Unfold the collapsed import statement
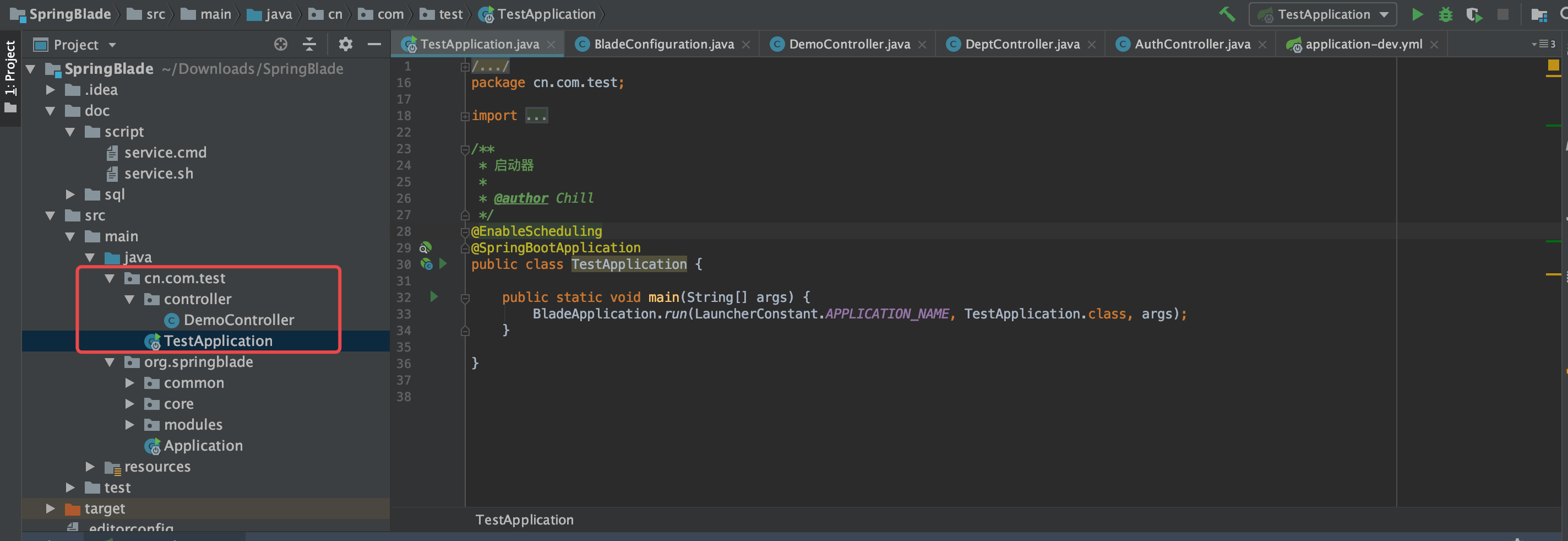This screenshot has height=541, width=1568. [465, 116]
